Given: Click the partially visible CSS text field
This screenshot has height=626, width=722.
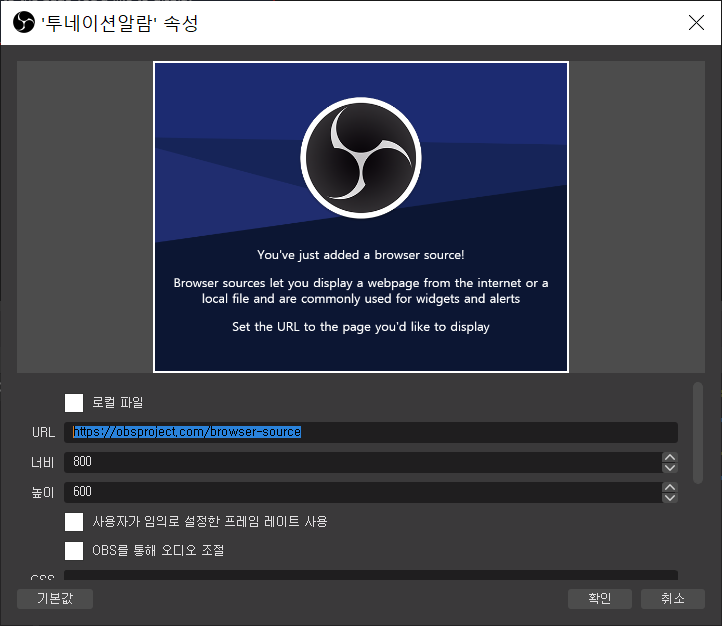Looking at the screenshot, I should tap(371, 575).
